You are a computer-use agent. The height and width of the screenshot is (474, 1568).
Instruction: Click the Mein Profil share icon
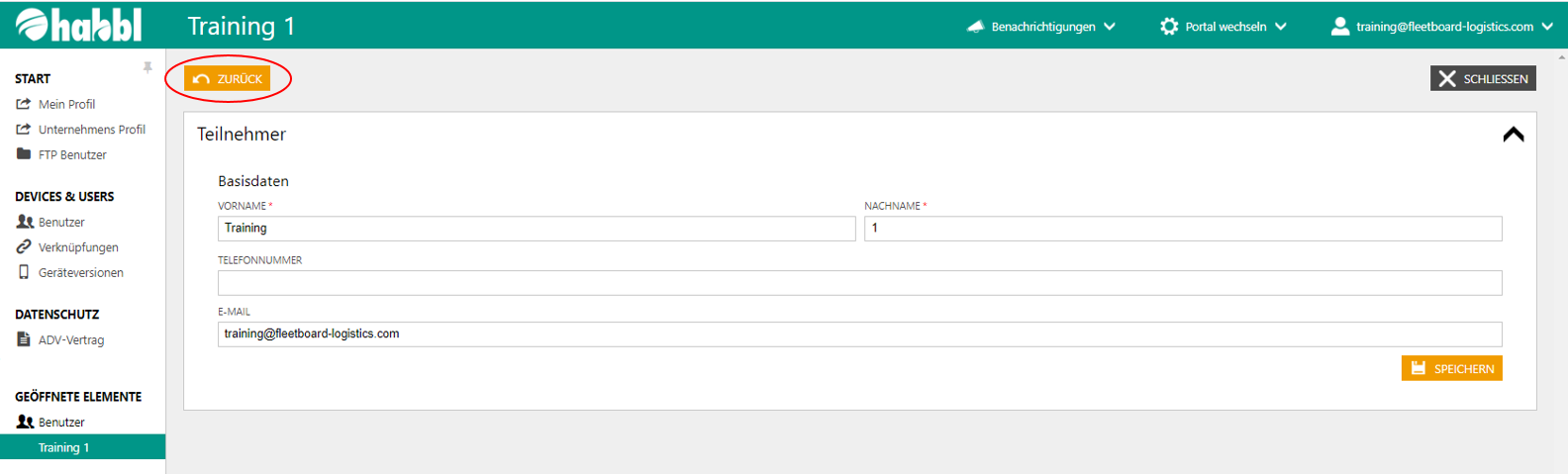(24, 104)
